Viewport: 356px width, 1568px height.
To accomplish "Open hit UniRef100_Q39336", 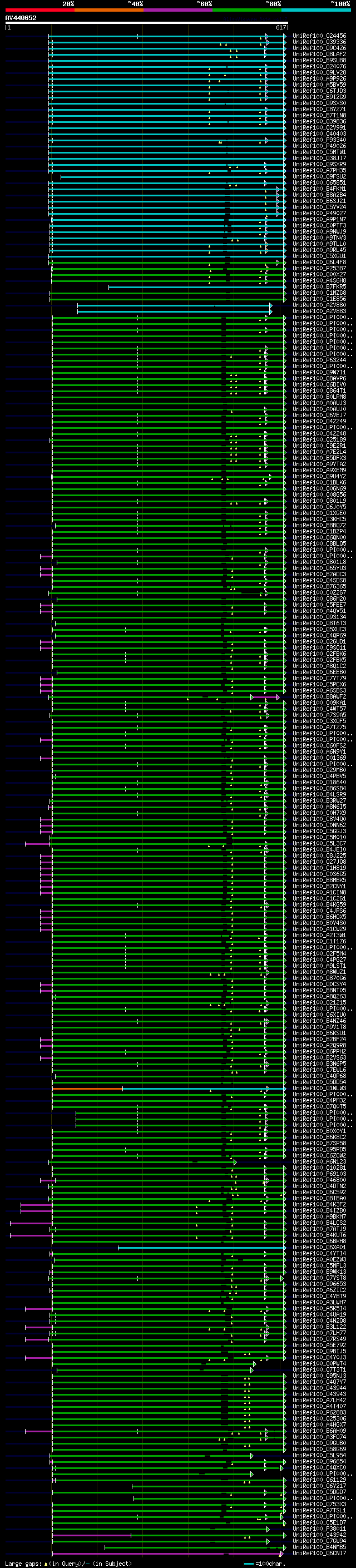I will click(x=319, y=42).
